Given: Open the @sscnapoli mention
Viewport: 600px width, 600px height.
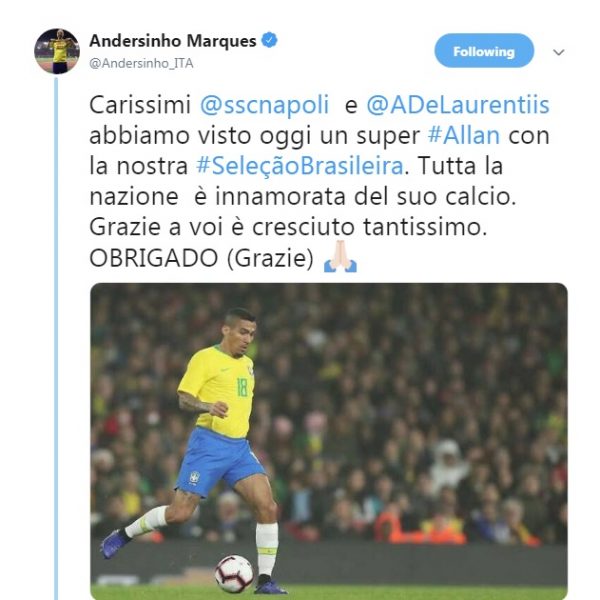Looking at the screenshot, I should (x=264, y=104).
